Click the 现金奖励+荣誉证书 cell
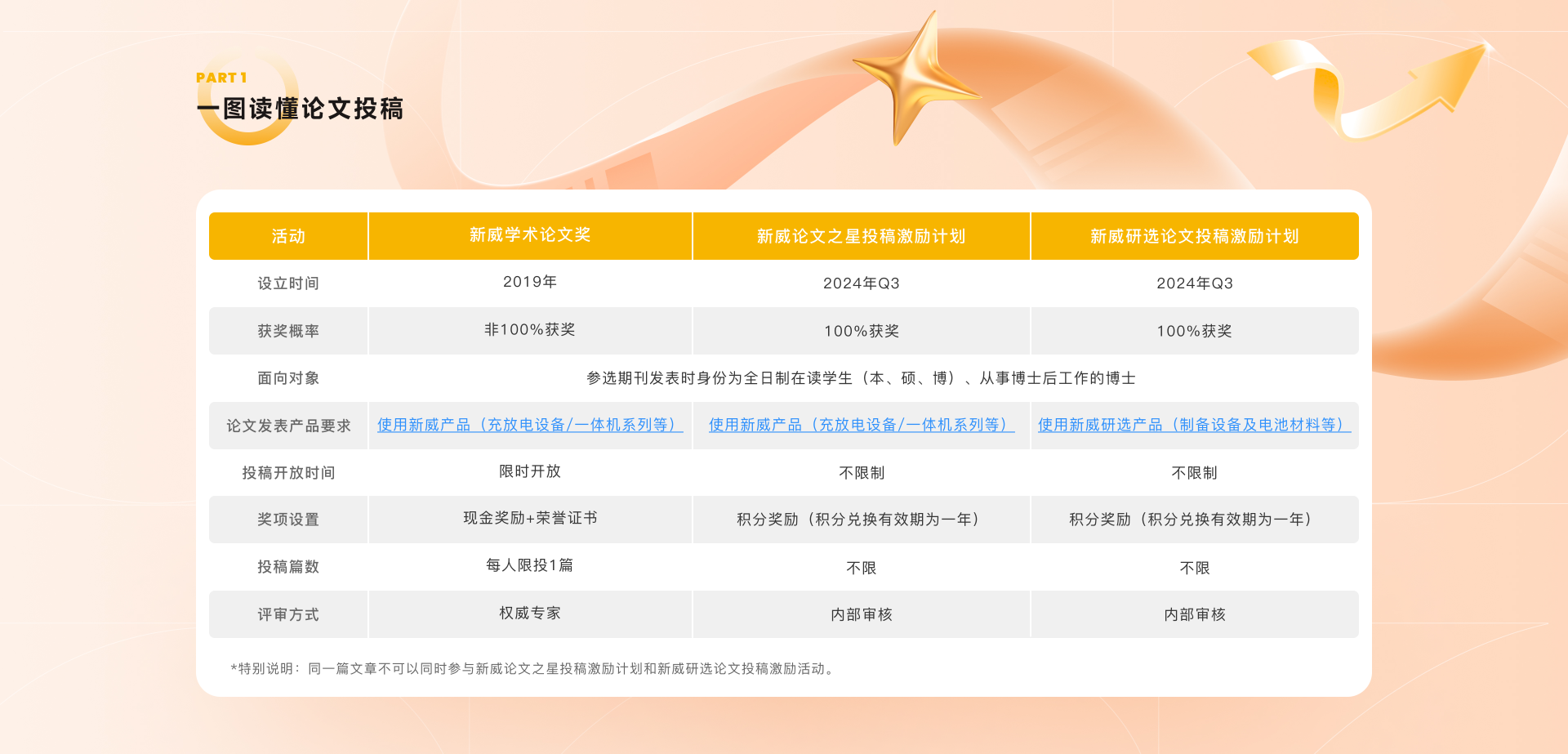The height and width of the screenshot is (754, 1568). (x=530, y=518)
